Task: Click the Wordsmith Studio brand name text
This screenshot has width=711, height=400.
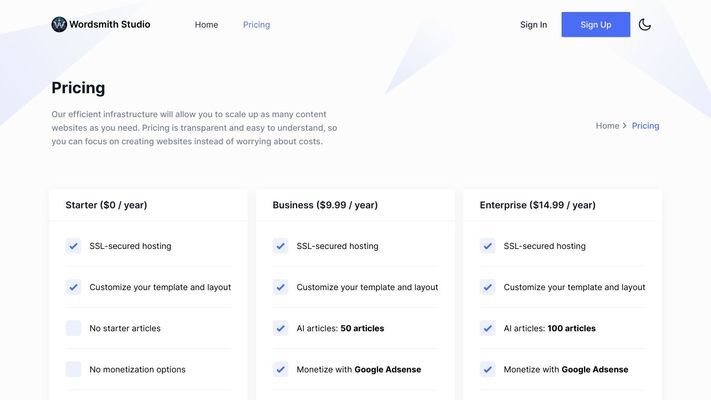Action: pyautogui.click(x=110, y=24)
